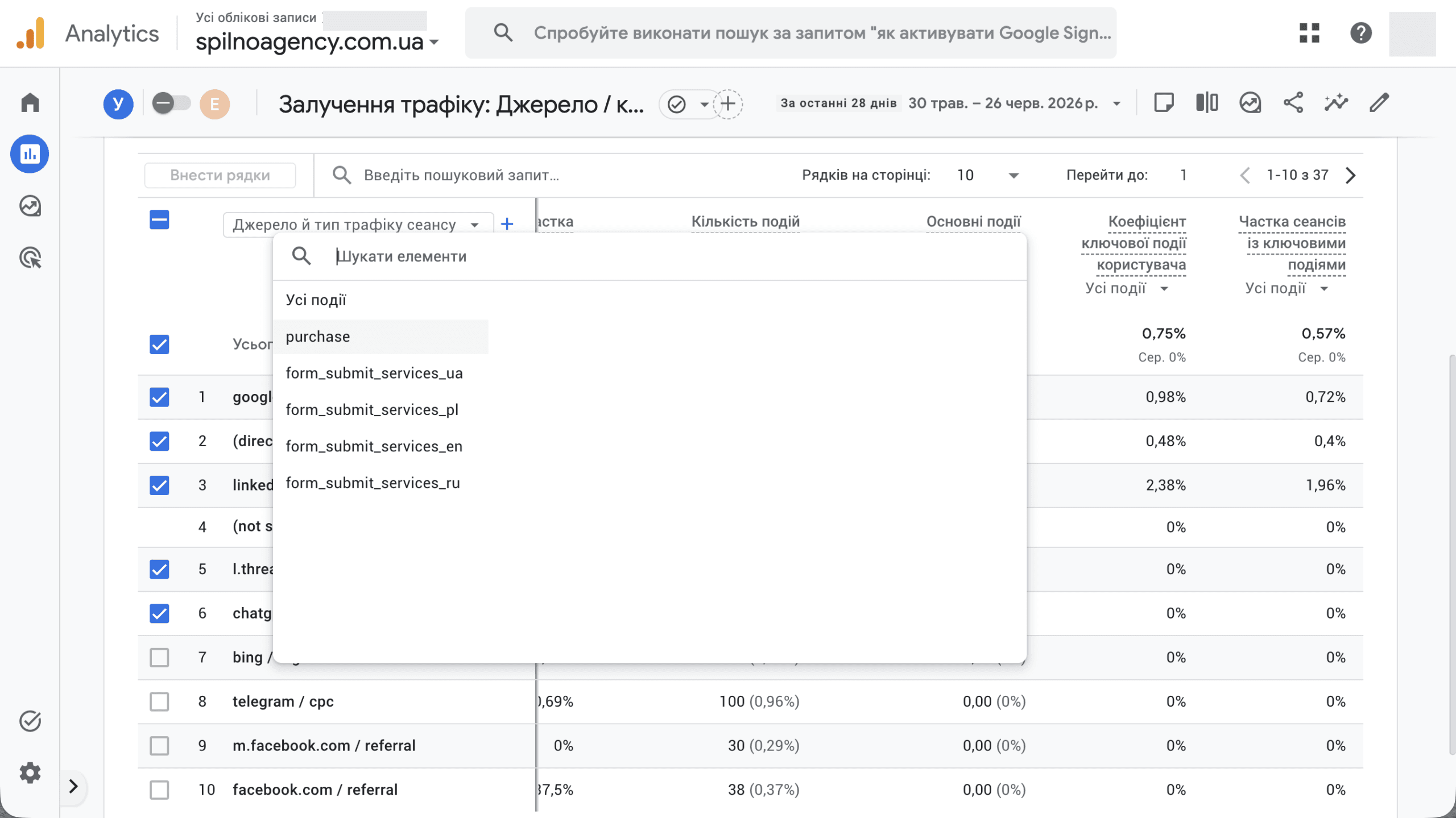1456x818 pixels.
Task: Open 'Усі події' dropdown under session rate
Action: click(1286, 288)
